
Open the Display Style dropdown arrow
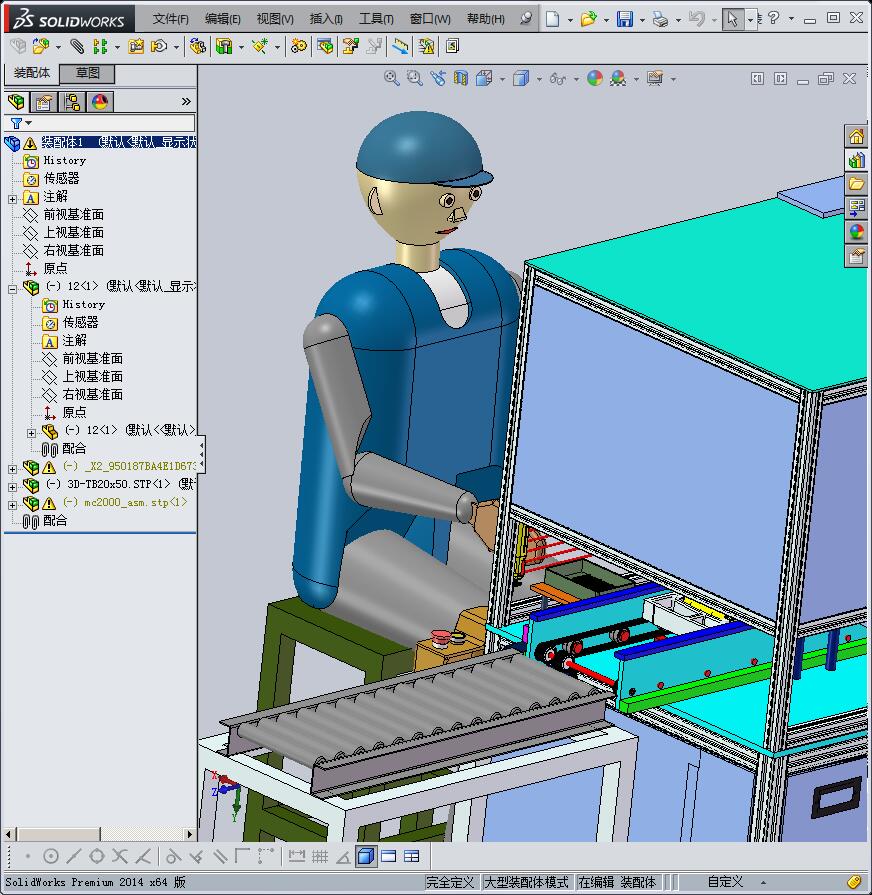click(539, 79)
